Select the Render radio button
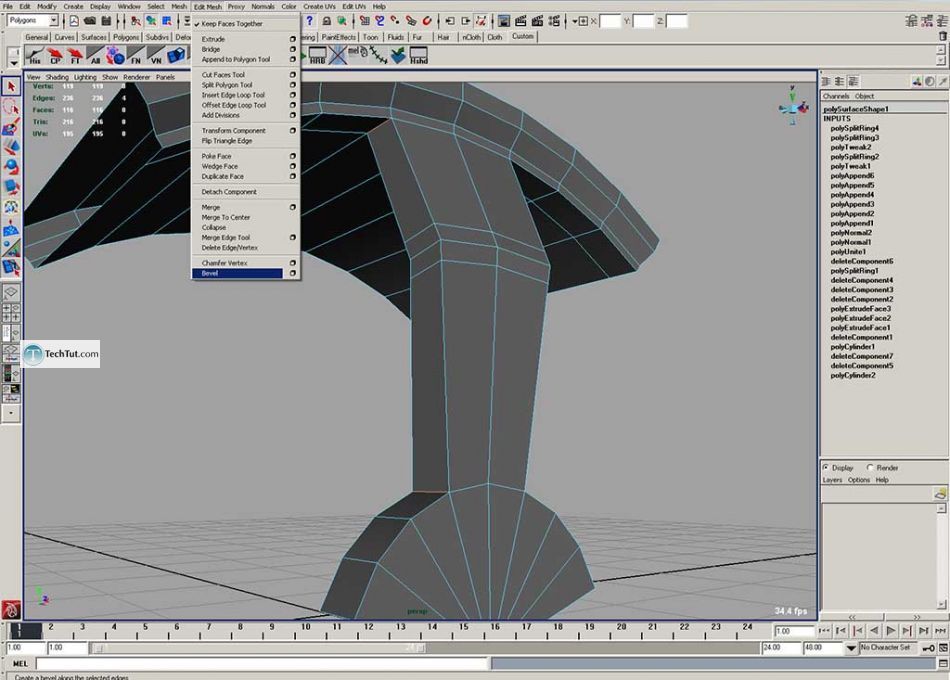 point(870,468)
